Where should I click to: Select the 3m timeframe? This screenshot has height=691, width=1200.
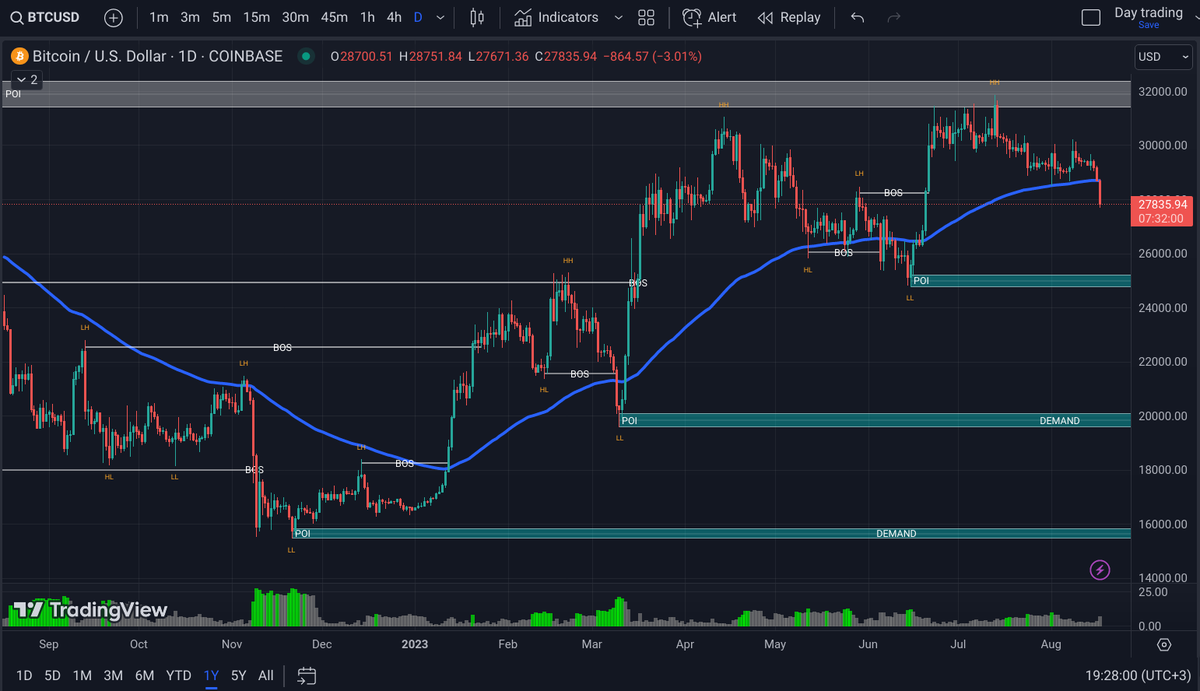point(190,17)
